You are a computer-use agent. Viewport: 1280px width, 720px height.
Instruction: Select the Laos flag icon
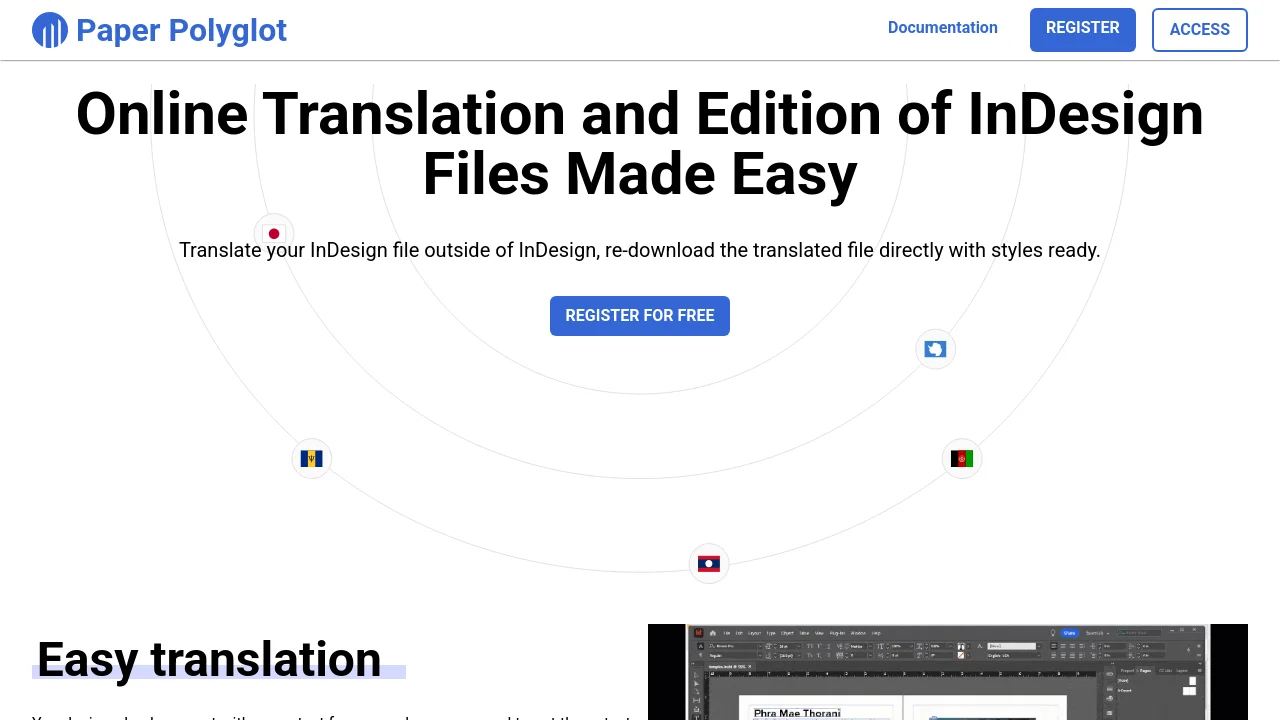point(709,564)
